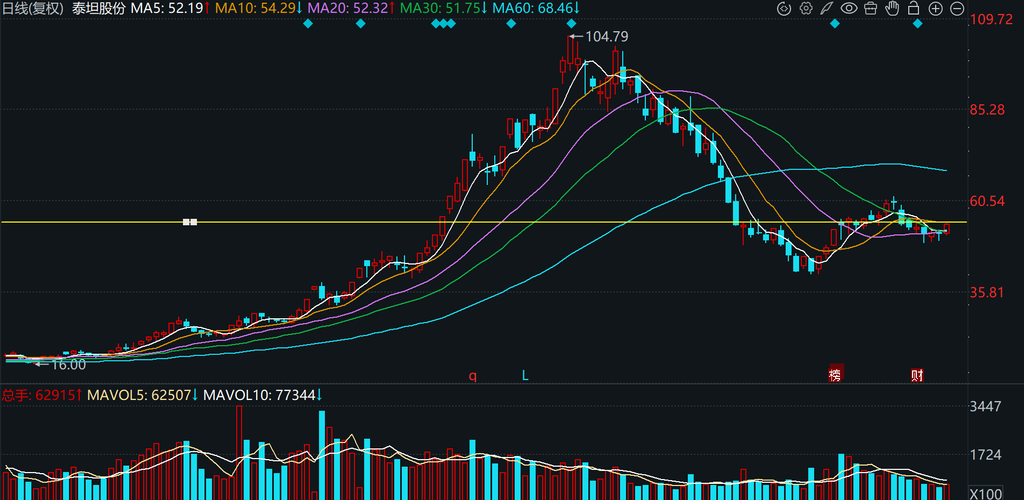Zoom out with the minus icon
The height and width of the screenshot is (500, 1024).
957,8
